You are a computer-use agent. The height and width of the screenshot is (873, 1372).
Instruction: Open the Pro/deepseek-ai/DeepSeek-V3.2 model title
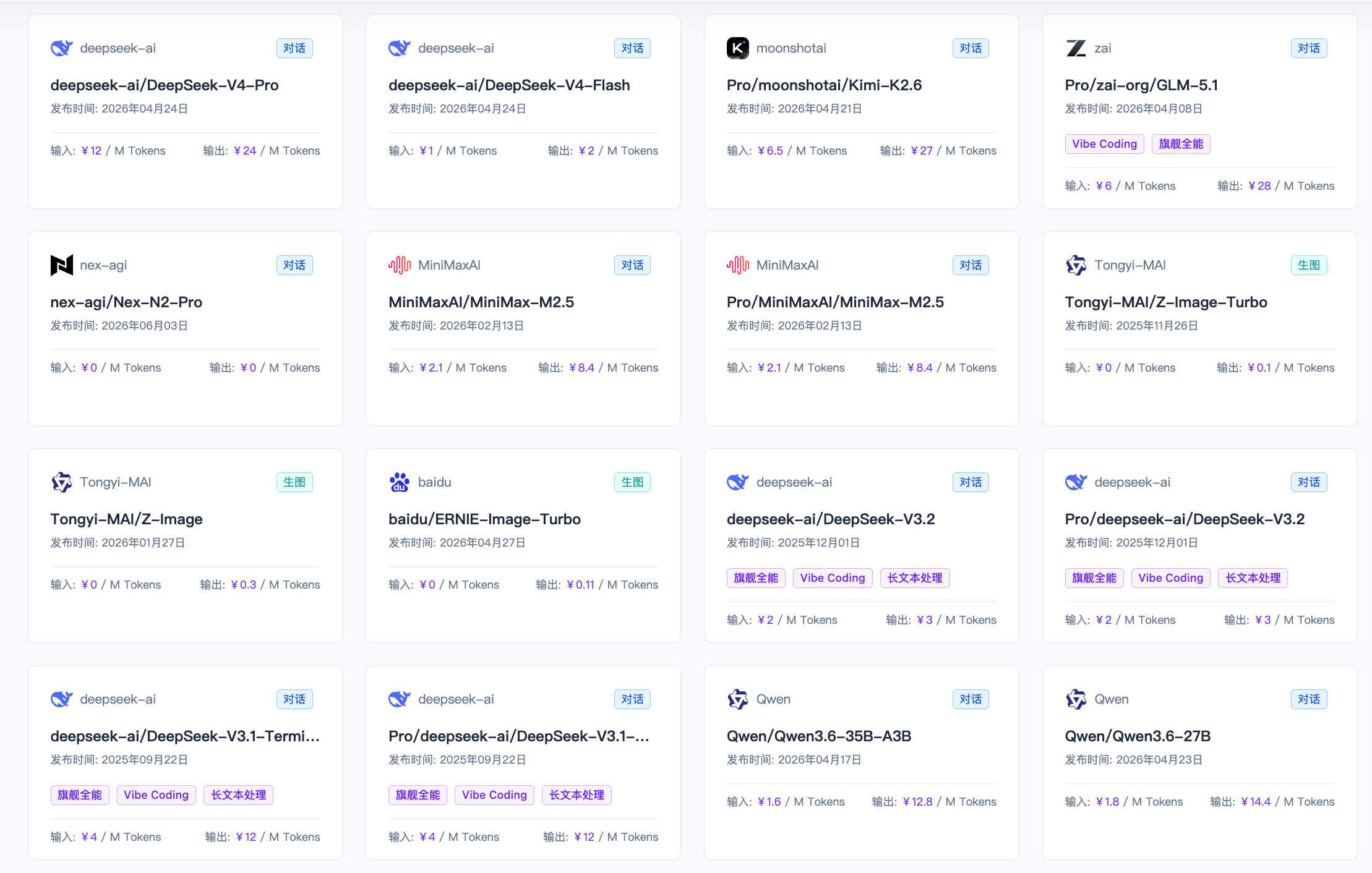[x=1185, y=519]
